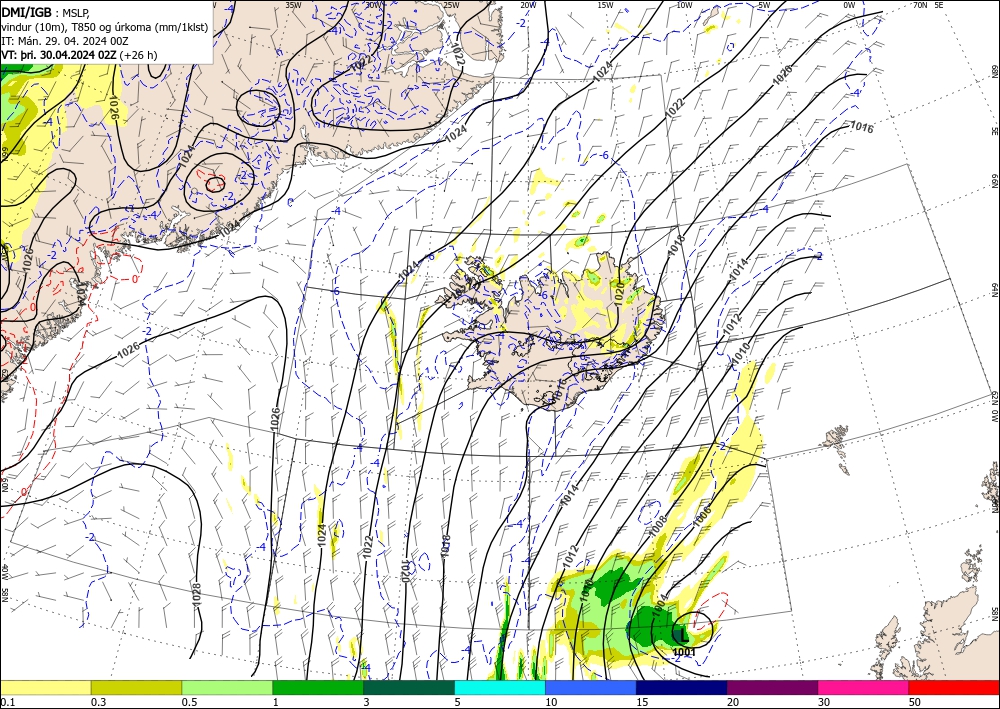Click the 0.3 legend value
Image resolution: width=1000 pixels, height=709 pixels.
[98, 702]
